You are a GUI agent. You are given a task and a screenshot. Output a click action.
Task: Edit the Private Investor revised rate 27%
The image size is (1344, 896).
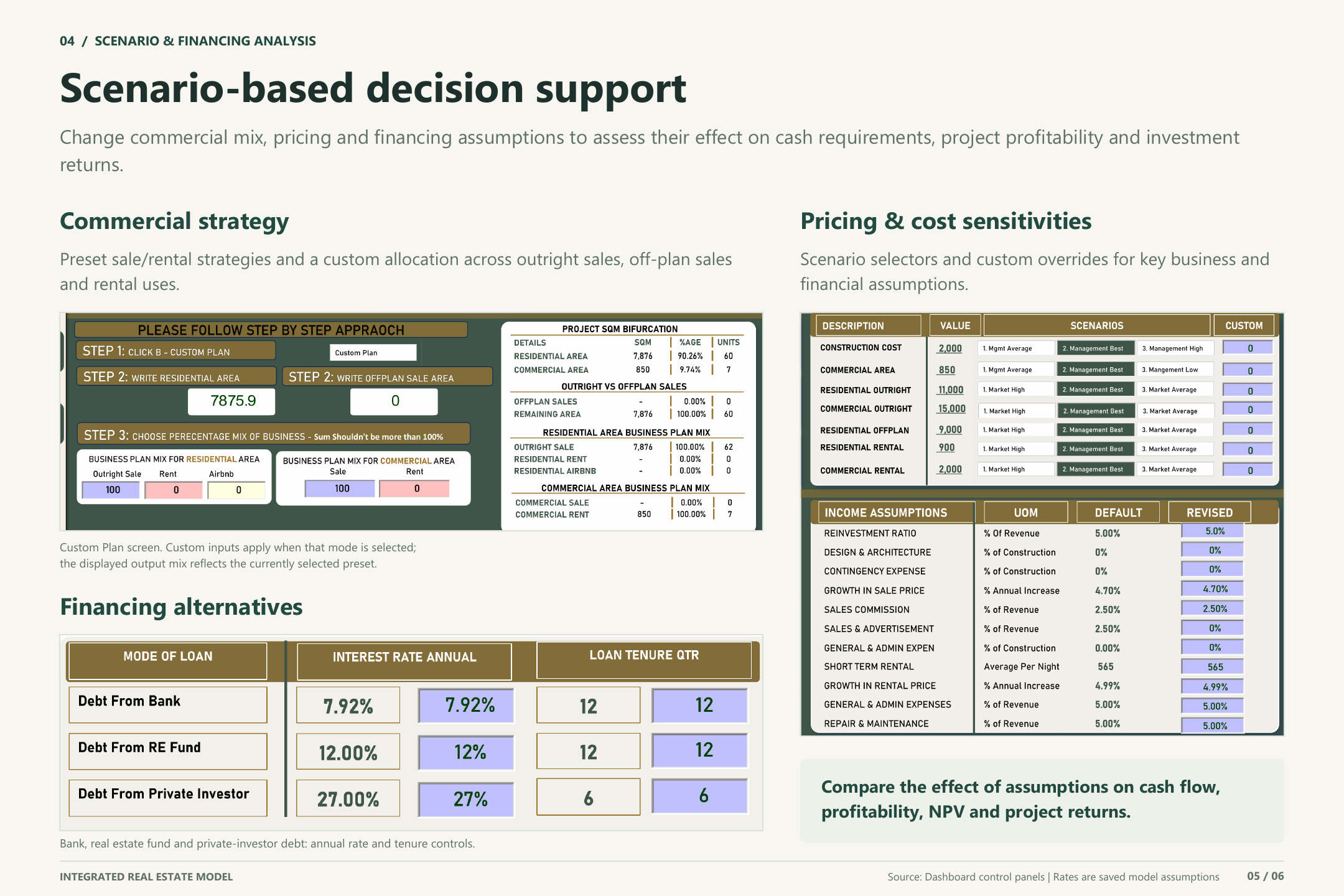point(467,799)
